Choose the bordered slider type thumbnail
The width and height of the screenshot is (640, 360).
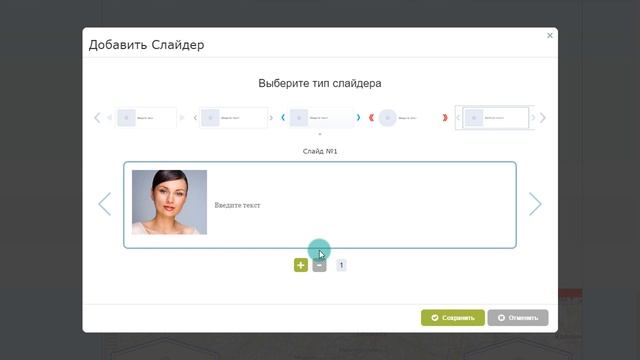pyautogui.click(x=495, y=118)
